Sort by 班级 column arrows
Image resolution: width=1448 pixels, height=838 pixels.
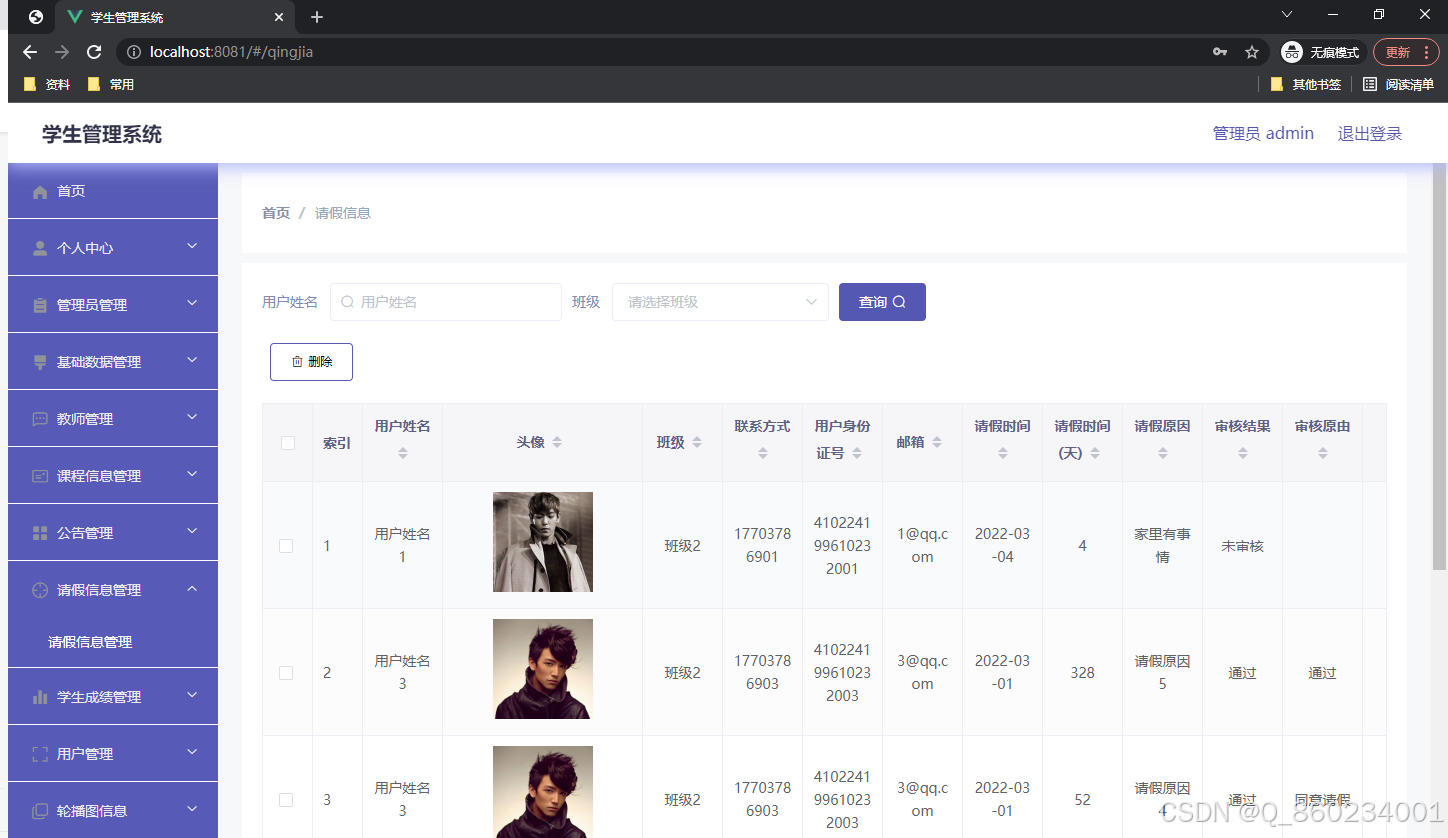tap(697, 442)
